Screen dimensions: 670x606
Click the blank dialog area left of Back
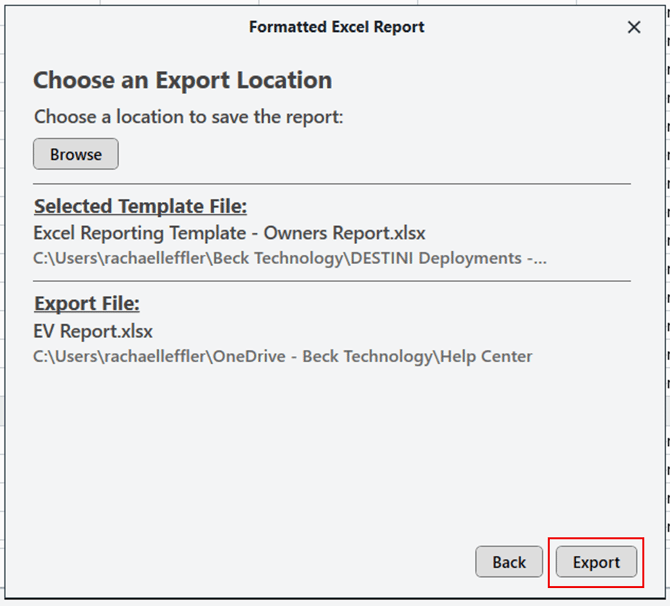pos(250,562)
